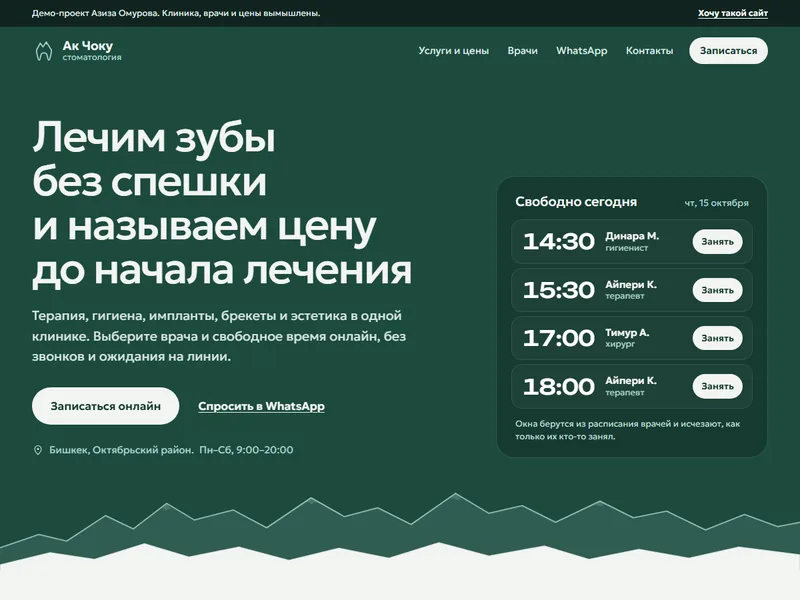This screenshot has height=600, width=800.
Task: Click the Окна берутся из расписания note
Action: (628, 430)
